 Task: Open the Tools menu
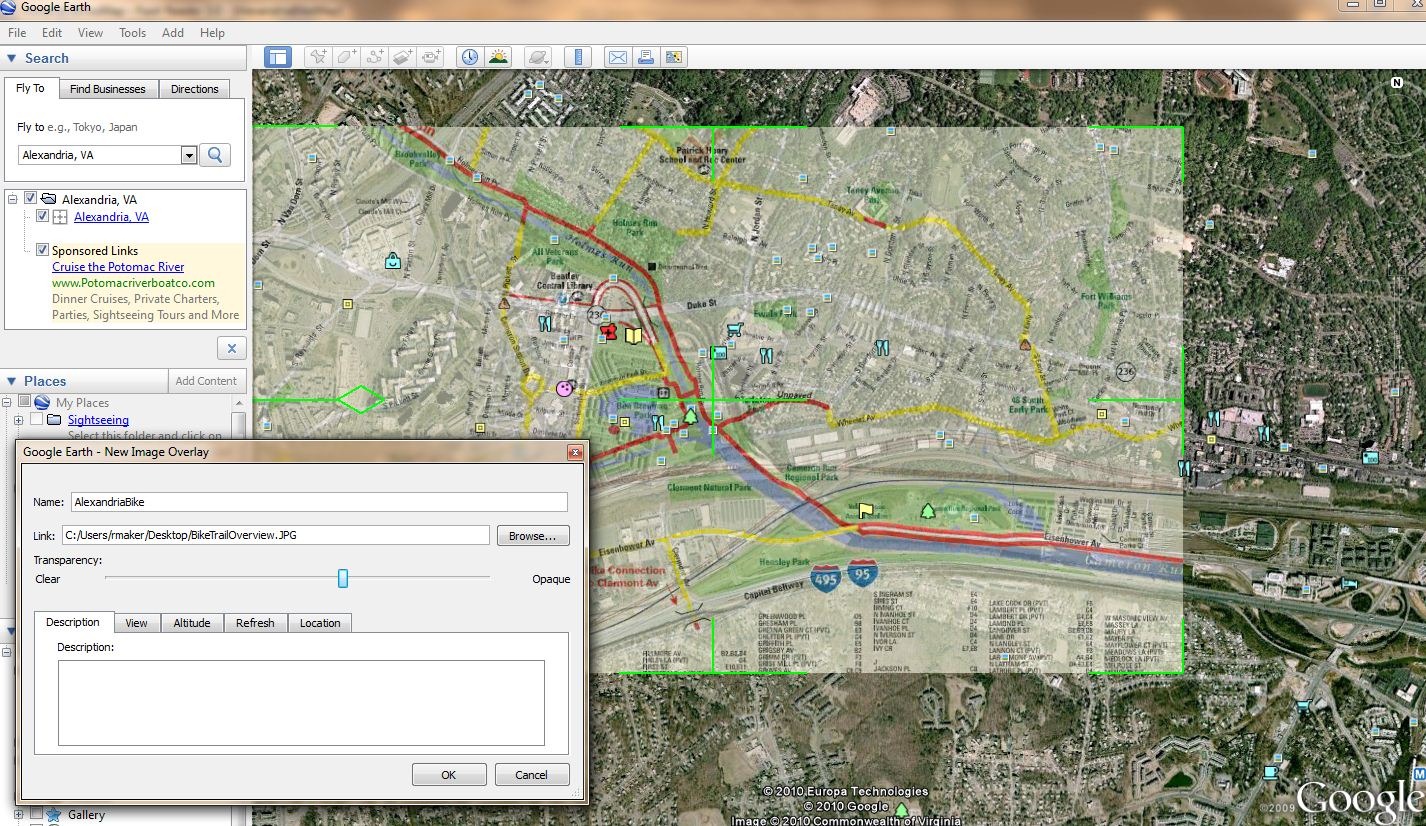pyautogui.click(x=132, y=33)
